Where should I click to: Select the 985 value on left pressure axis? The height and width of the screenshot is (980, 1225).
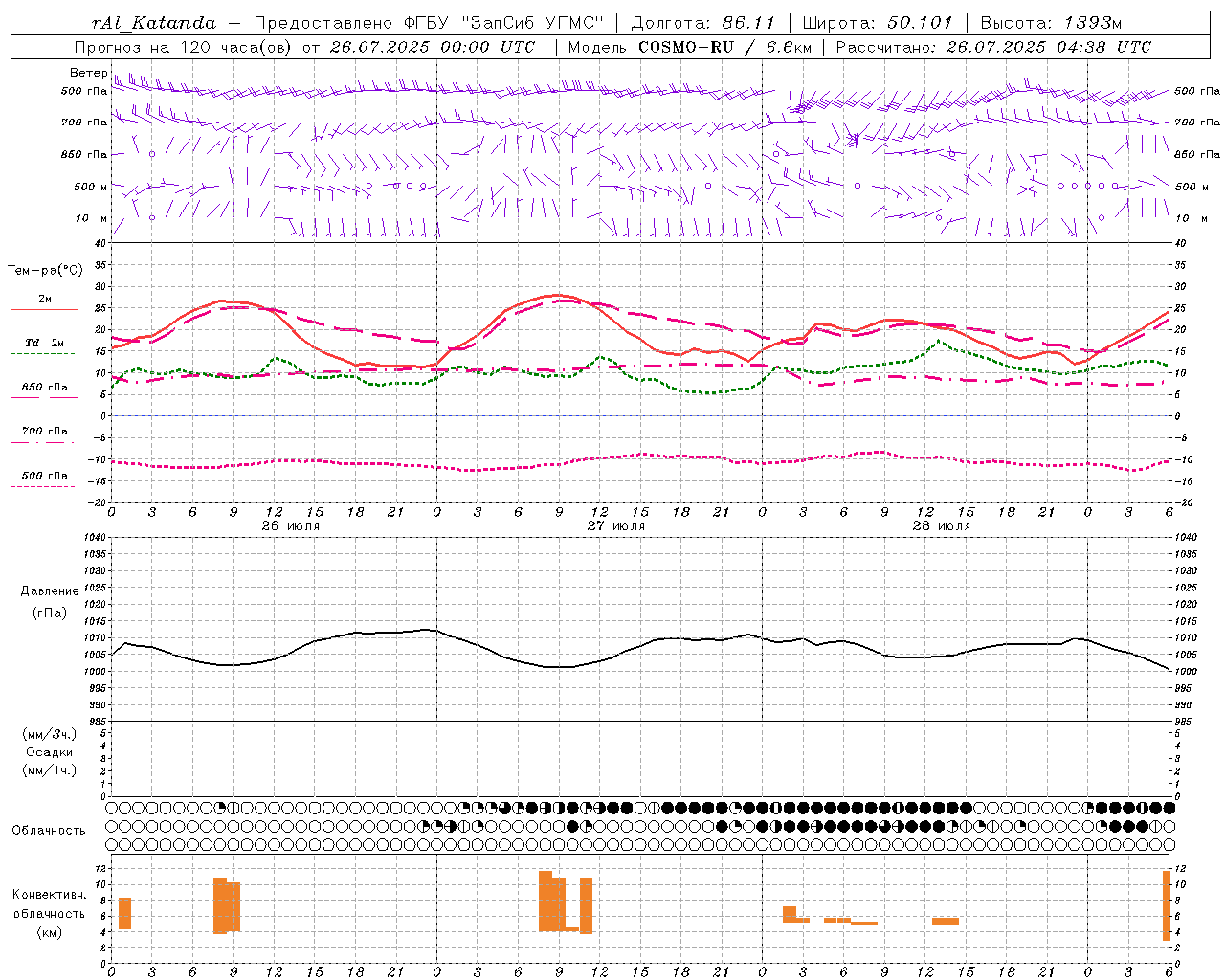coord(96,722)
